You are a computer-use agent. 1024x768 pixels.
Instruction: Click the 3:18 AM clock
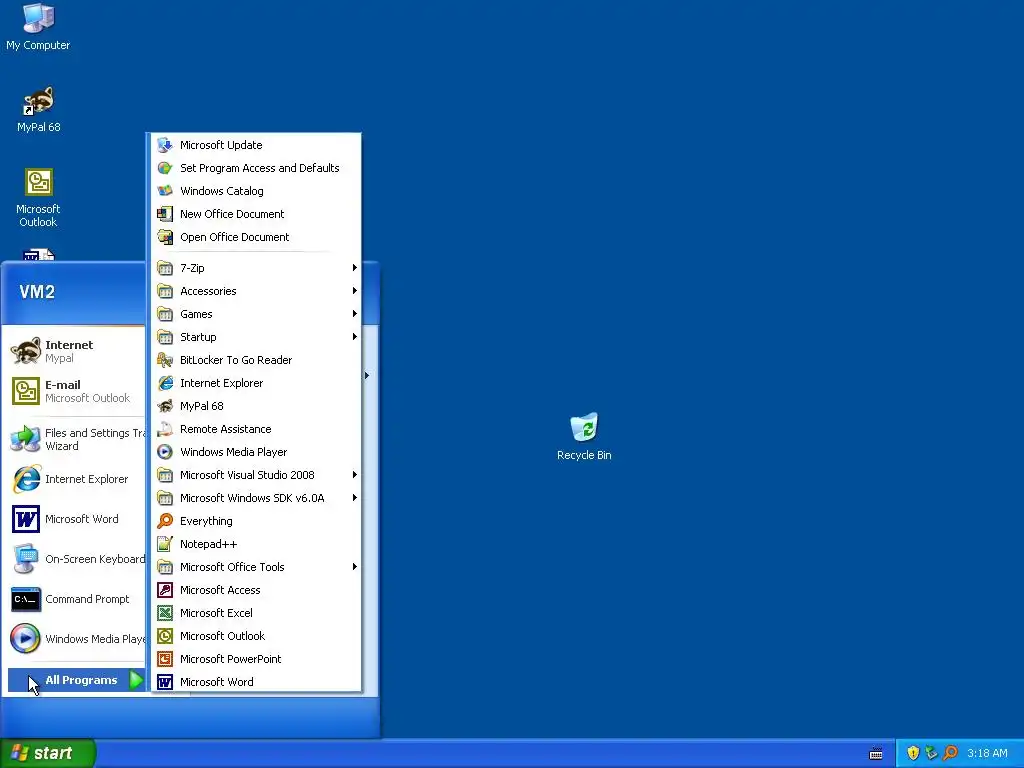(987, 753)
